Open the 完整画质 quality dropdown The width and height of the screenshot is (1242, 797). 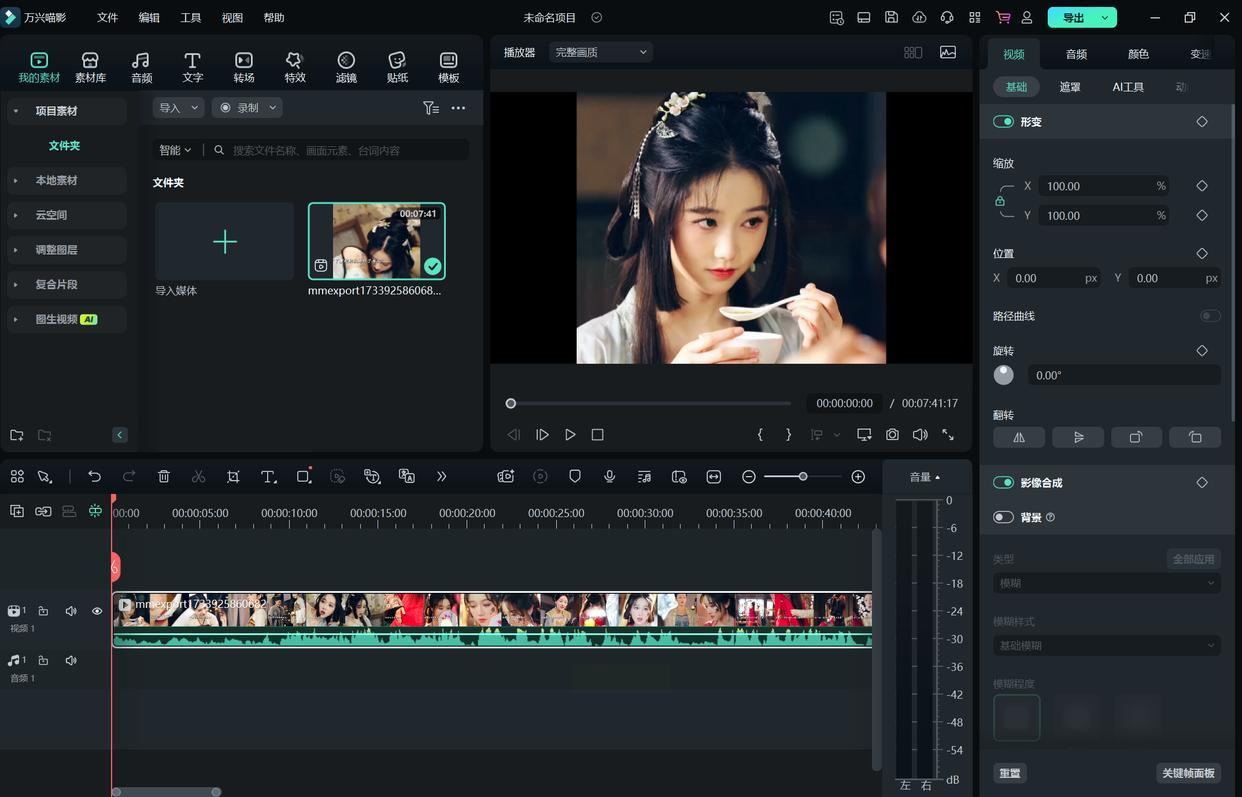coord(600,52)
